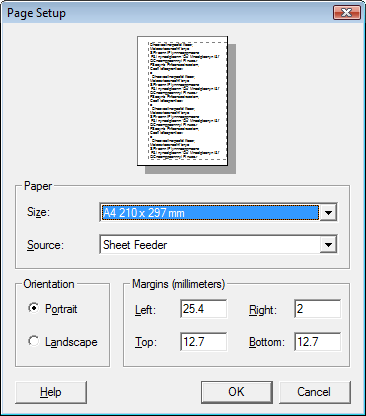The height and width of the screenshot is (416, 366).
Task: Click the Source: label
Action: coord(45,245)
